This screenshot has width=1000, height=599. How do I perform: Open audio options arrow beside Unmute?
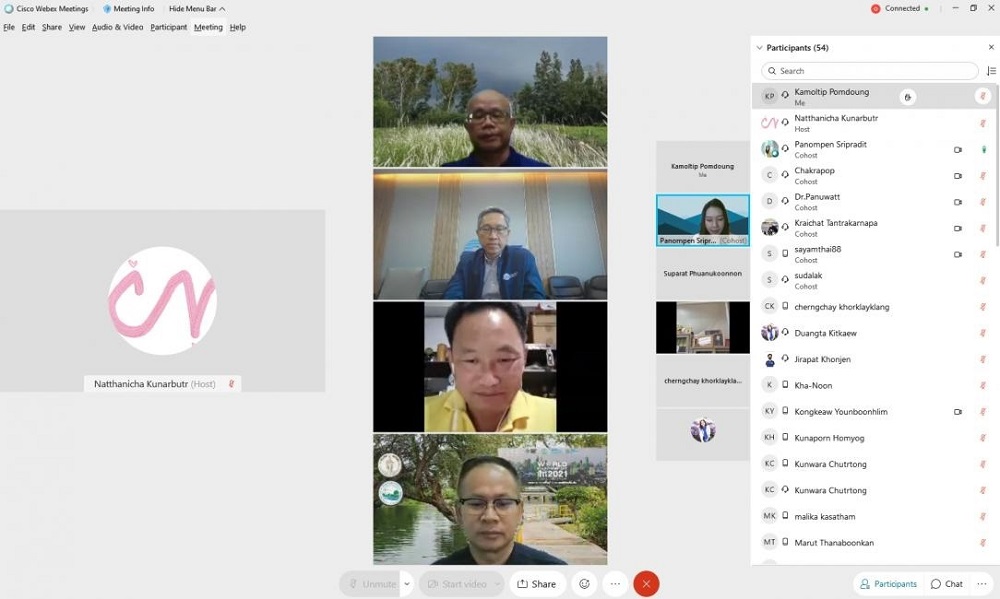point(407,584)
